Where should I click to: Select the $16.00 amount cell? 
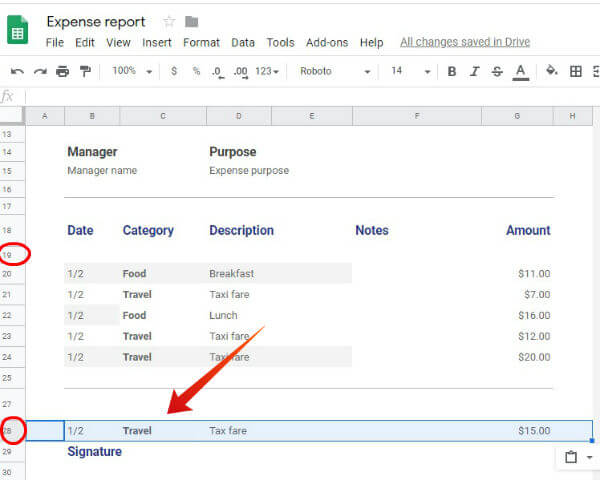click(534, 315)
